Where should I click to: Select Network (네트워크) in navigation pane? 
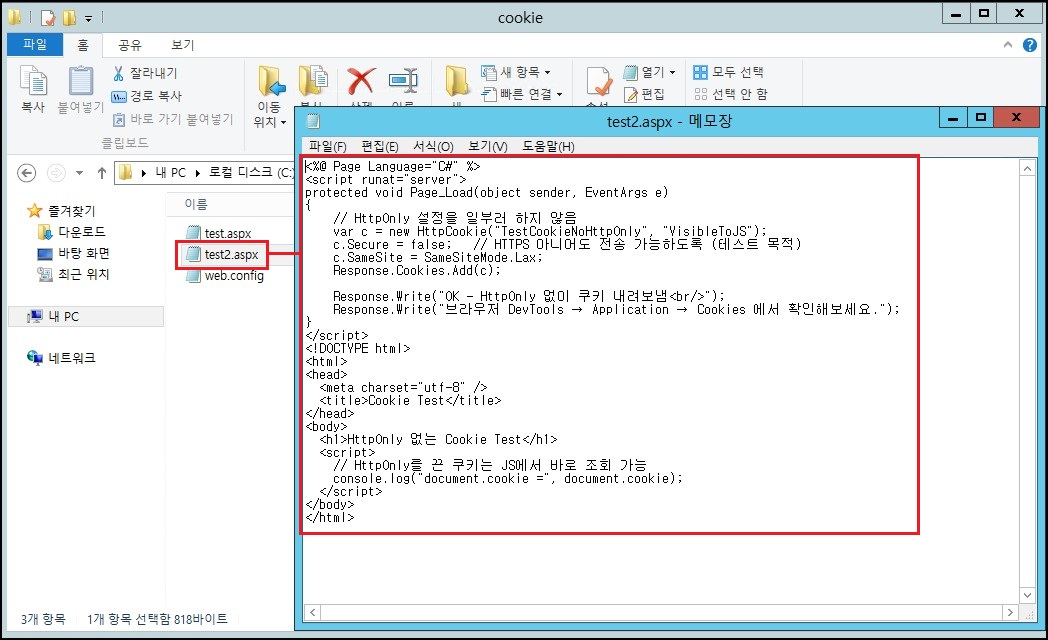61,357
